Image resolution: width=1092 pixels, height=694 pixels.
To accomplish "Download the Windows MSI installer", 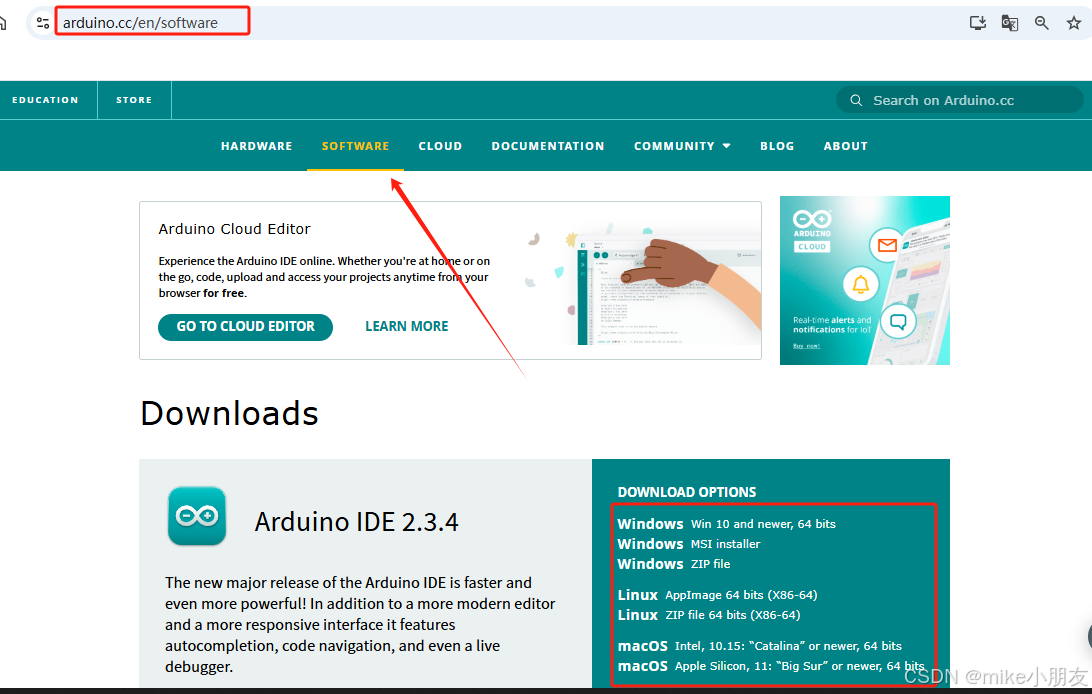I will click(x=689, y=544).
